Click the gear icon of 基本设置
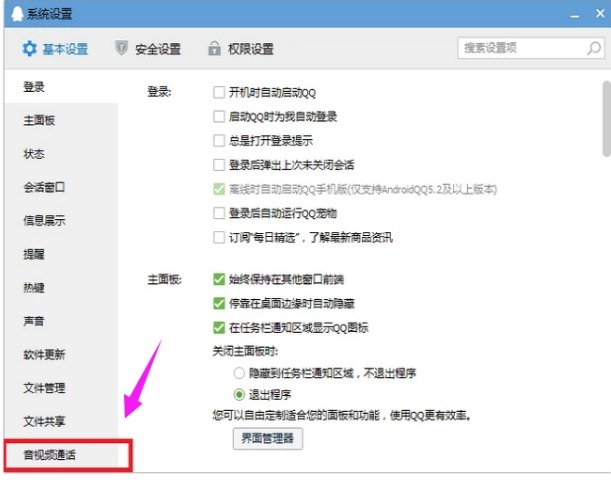The width and height of the screenshot is (611, 487). [29, 49]
